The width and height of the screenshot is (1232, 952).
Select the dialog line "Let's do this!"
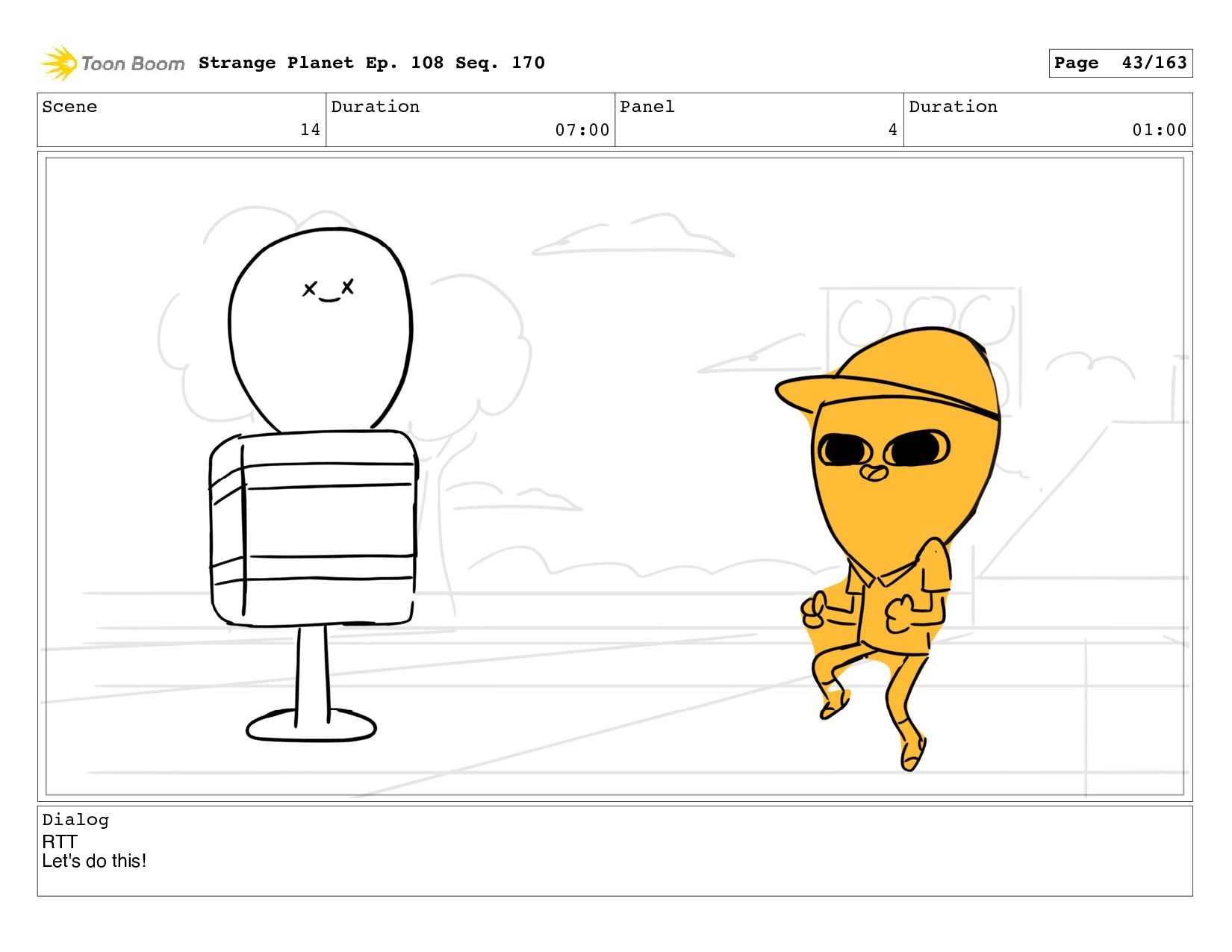pos(94,861)
